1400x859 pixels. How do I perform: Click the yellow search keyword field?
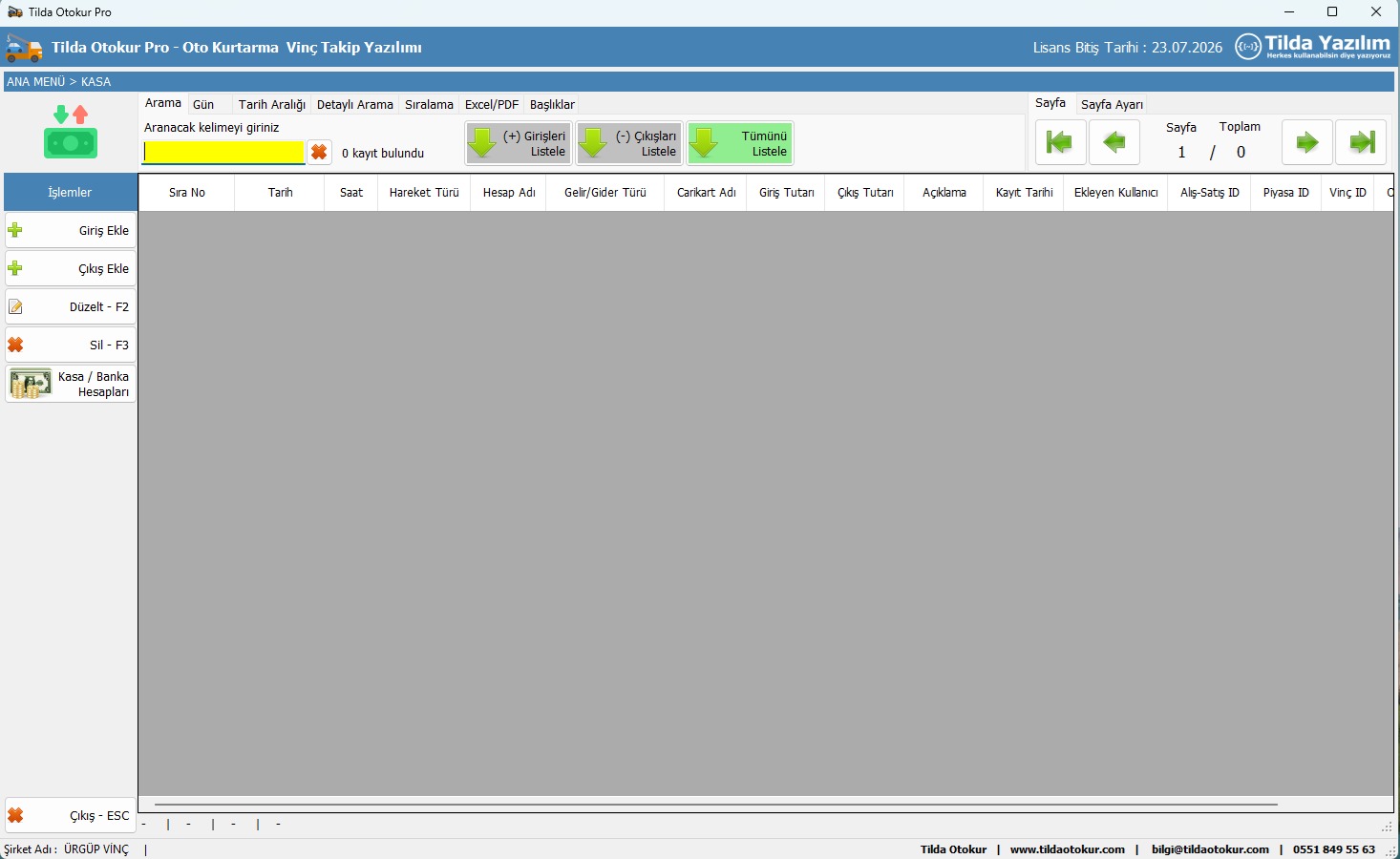(223, 153)
